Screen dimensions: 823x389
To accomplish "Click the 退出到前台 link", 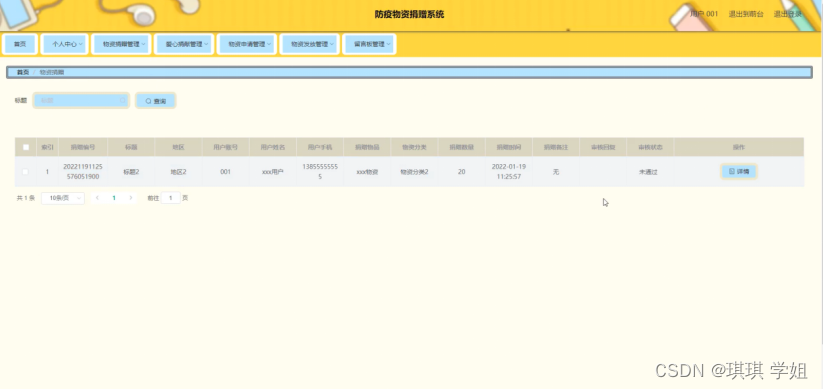I will click(x=746, y=14).
